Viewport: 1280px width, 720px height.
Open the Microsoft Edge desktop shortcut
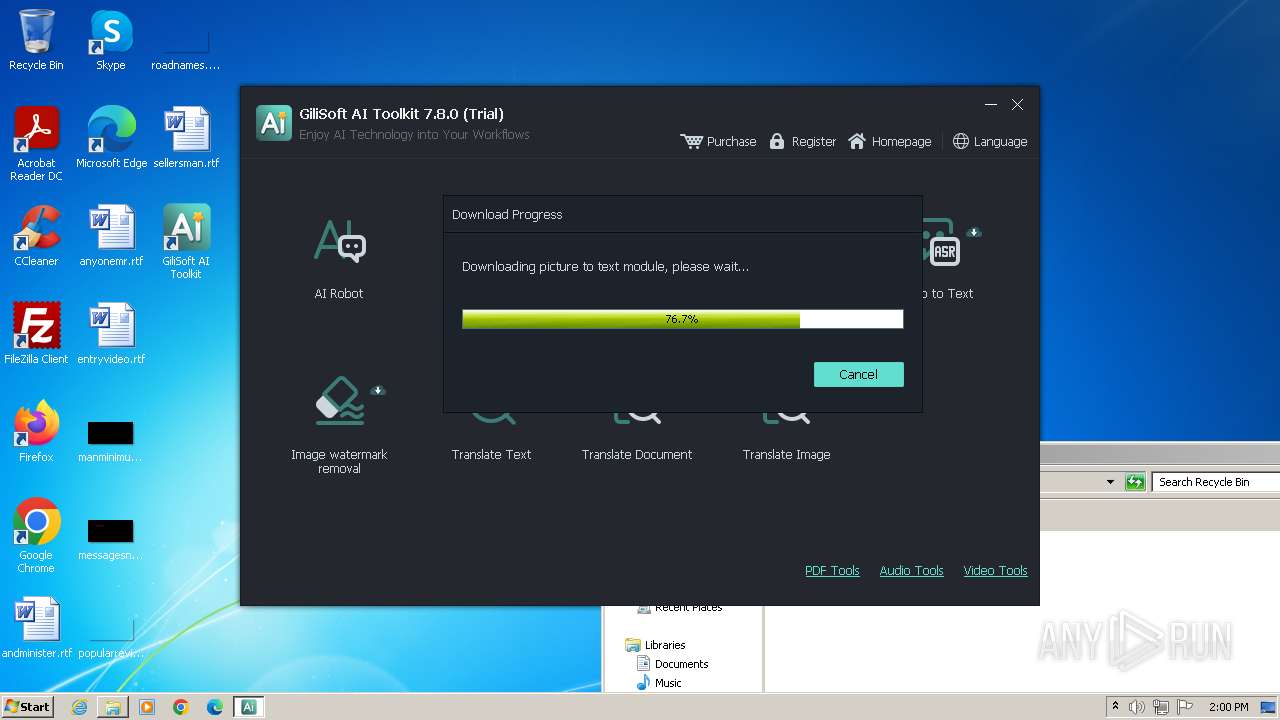click(x=111, y=137)
